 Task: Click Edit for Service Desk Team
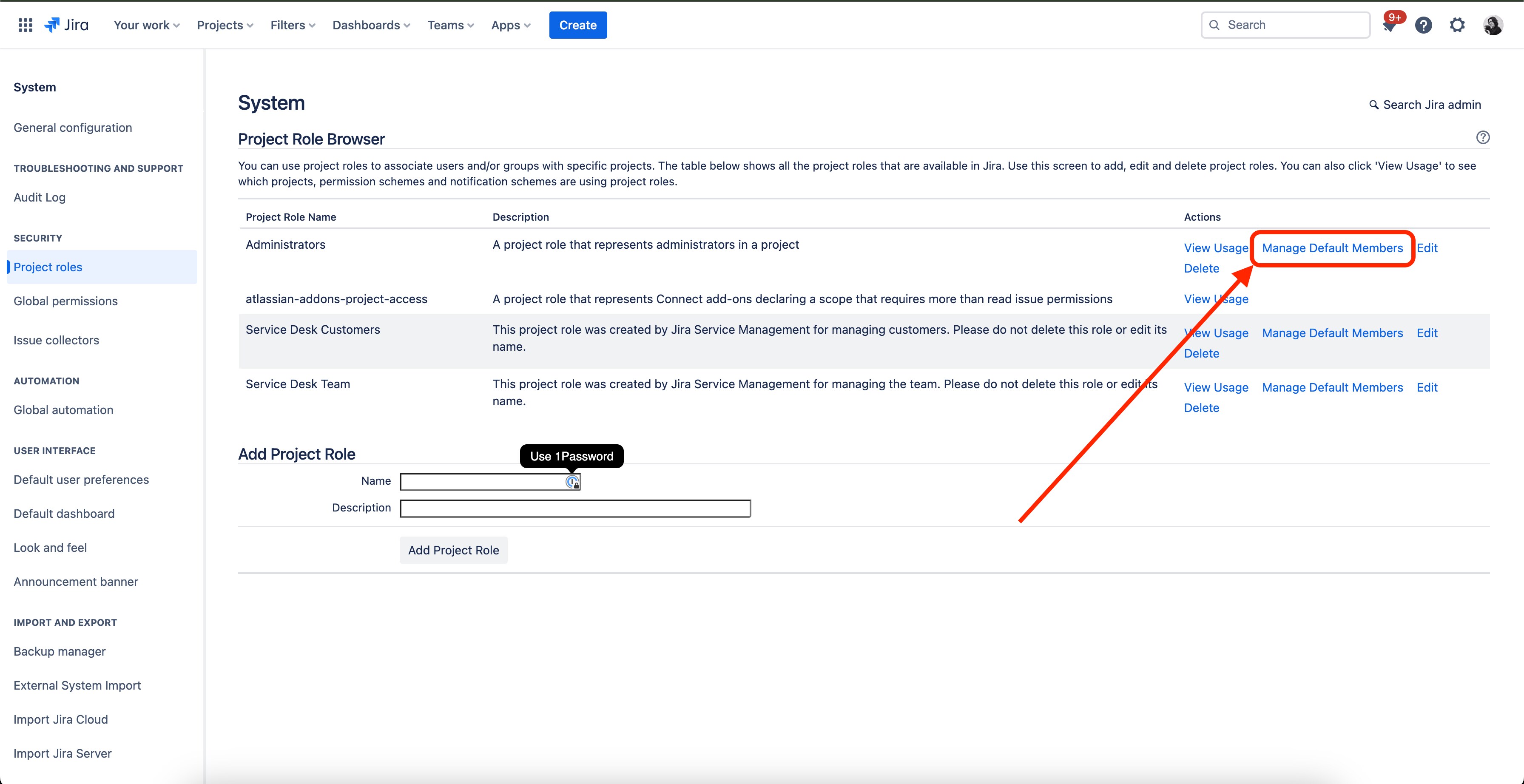tap(1427, 388)
